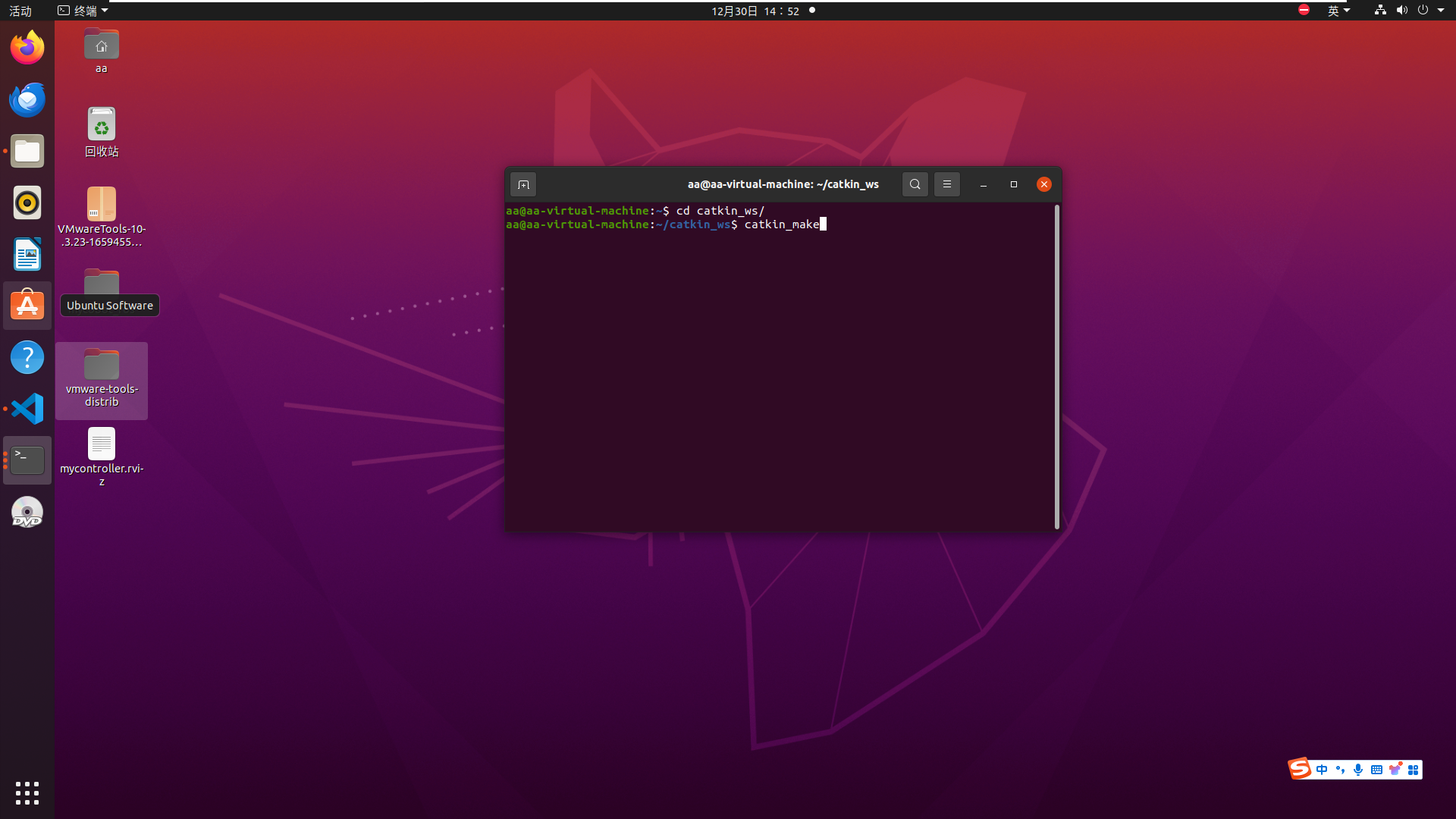Select the Terminal icon in dock
This screenshot has width=1456, height=819.
click(27, 460)
